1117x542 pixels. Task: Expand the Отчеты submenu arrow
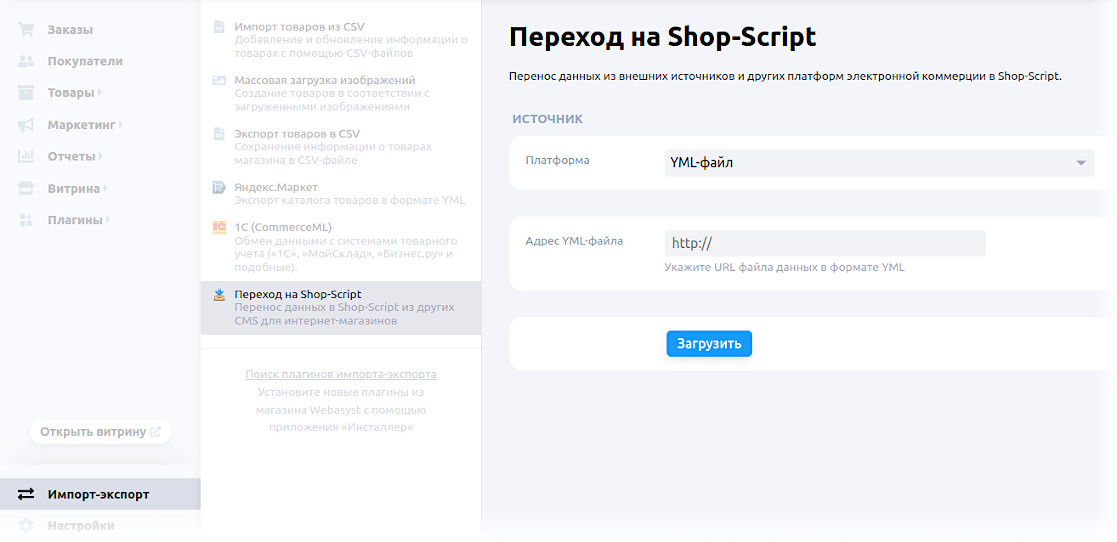pos(102,157)
